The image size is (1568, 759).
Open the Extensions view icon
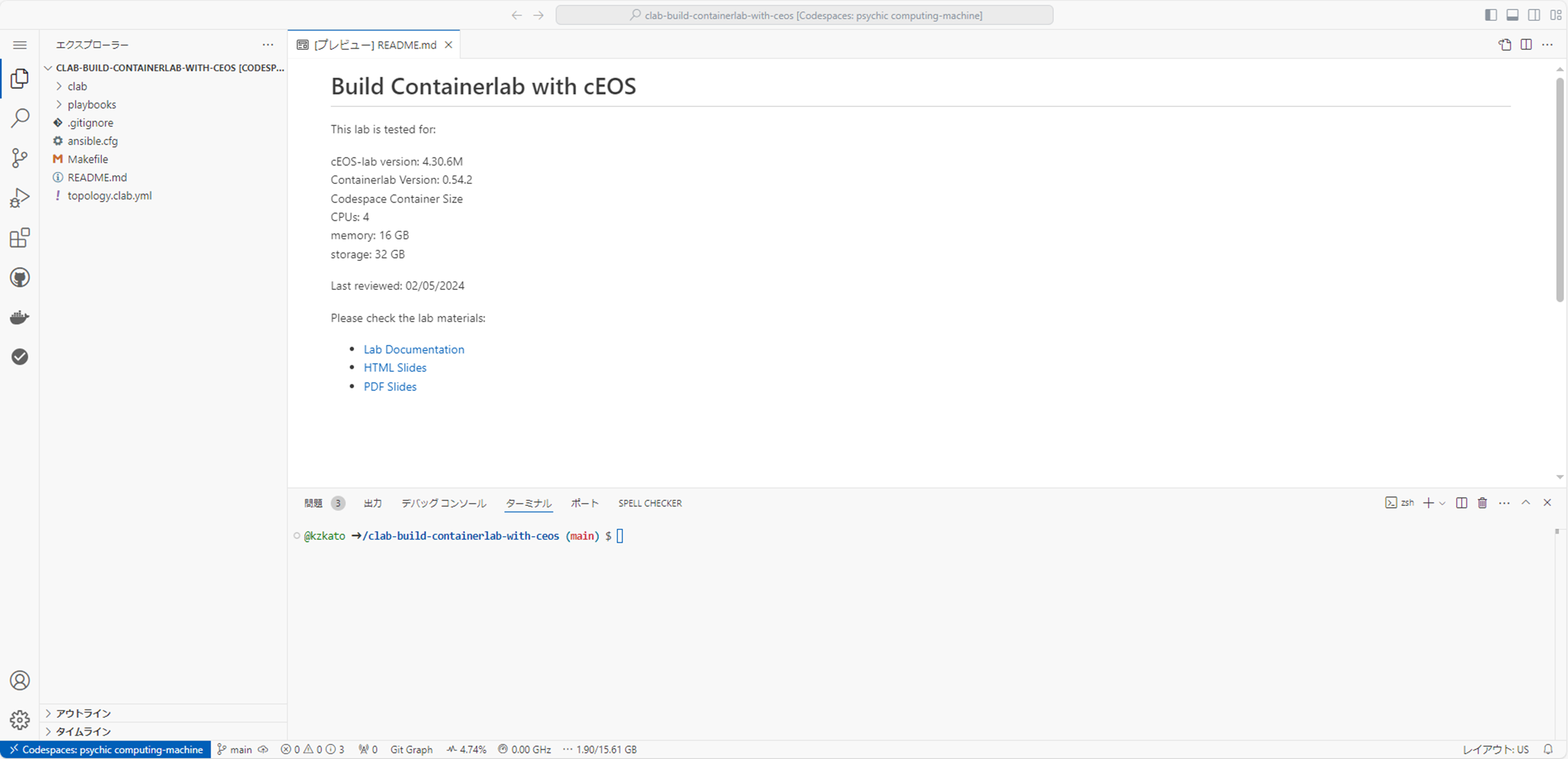point(19,238)
